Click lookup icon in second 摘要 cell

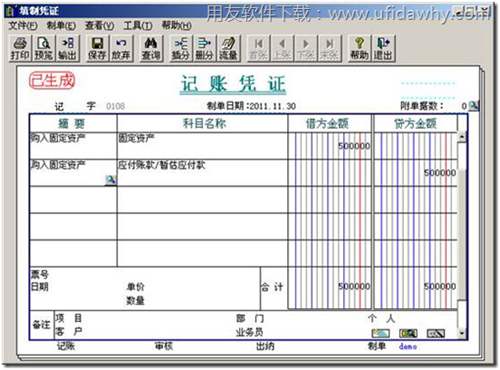pyautogui.click(x=111, y=180)
